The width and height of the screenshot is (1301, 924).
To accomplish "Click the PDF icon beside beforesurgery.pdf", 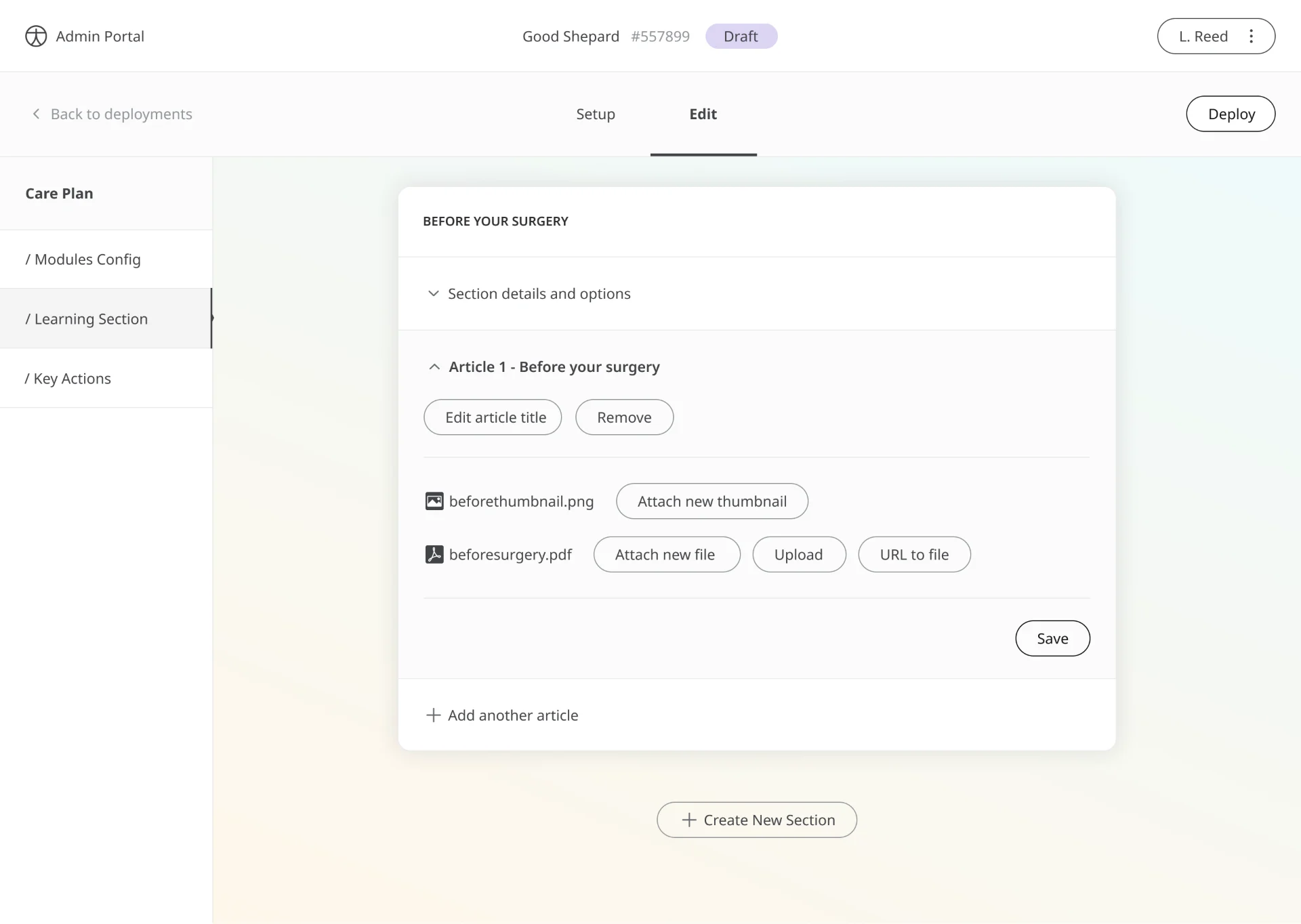I will pyautogui.click(x=434, y=554).
